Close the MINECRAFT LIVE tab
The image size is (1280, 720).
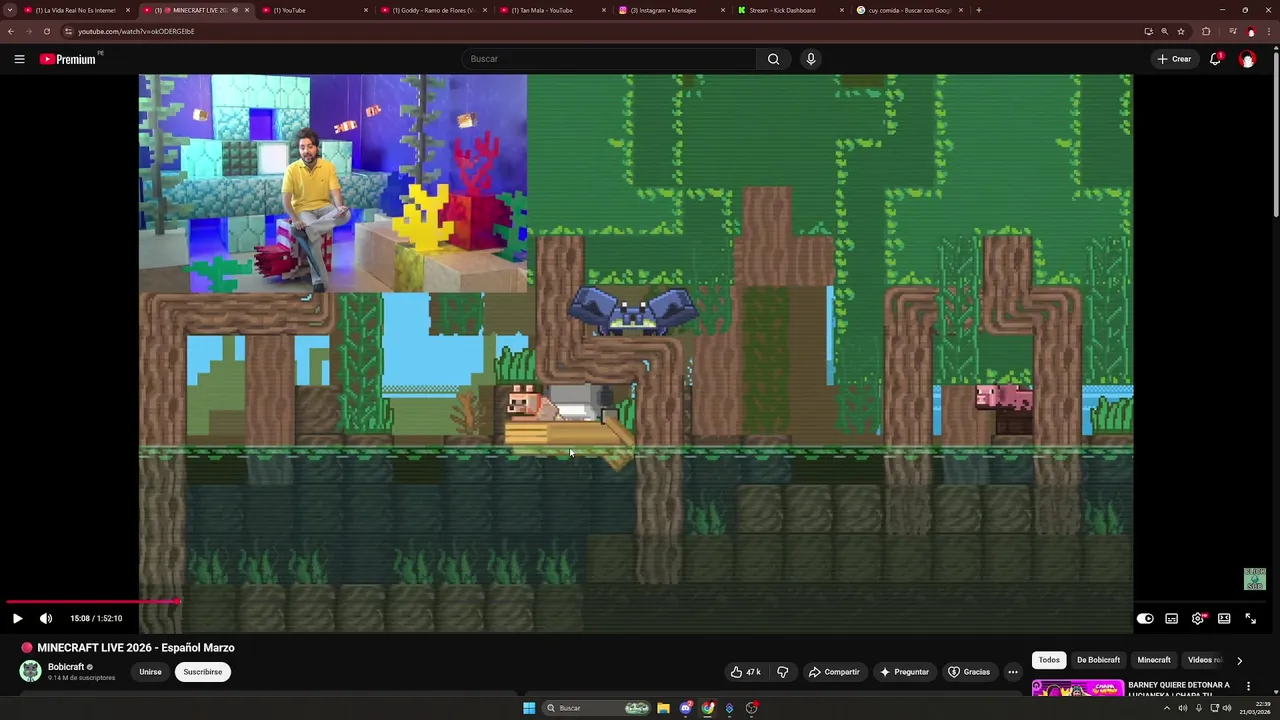246,10
